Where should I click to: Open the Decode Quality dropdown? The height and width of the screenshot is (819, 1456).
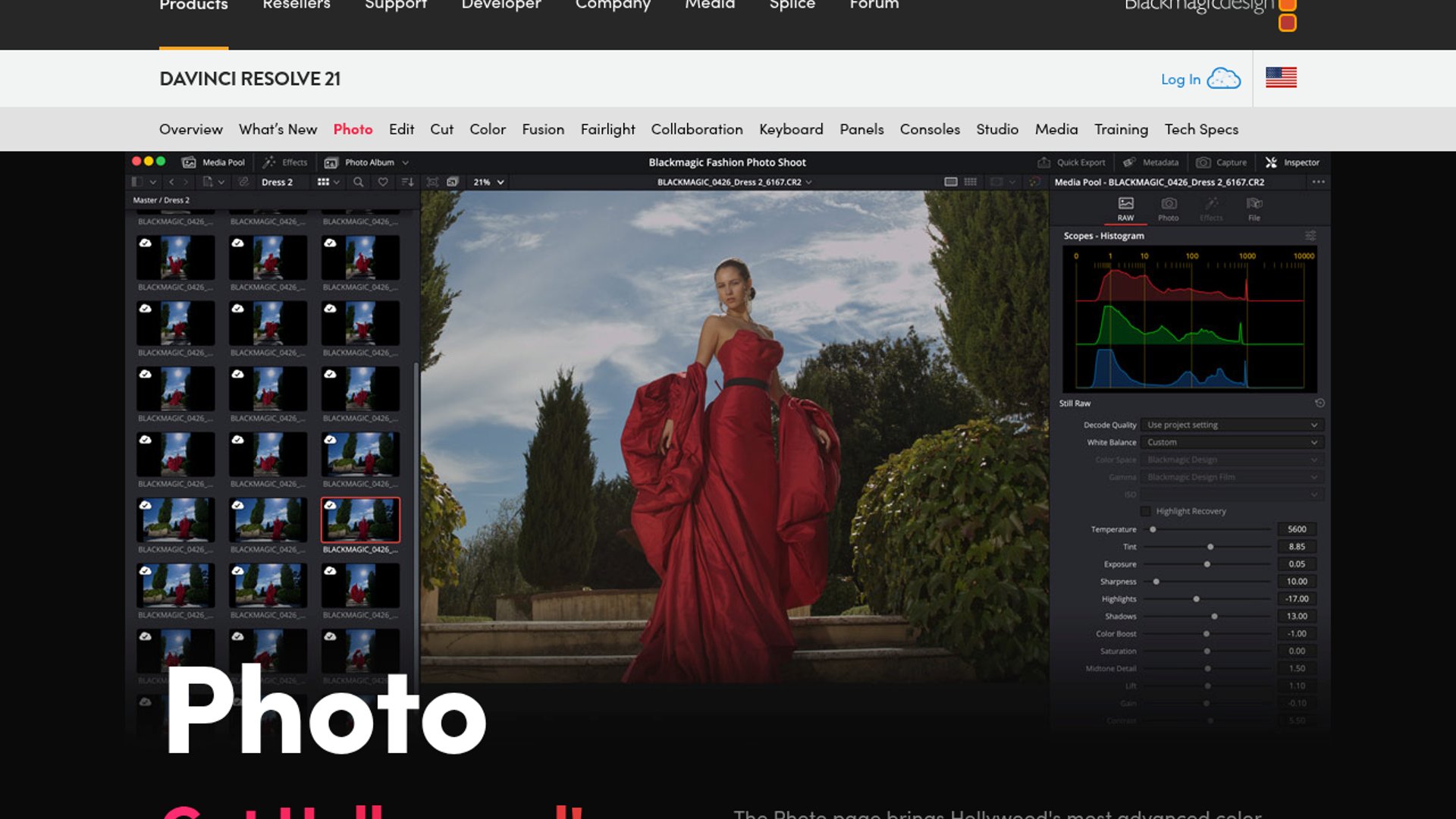1232,425
